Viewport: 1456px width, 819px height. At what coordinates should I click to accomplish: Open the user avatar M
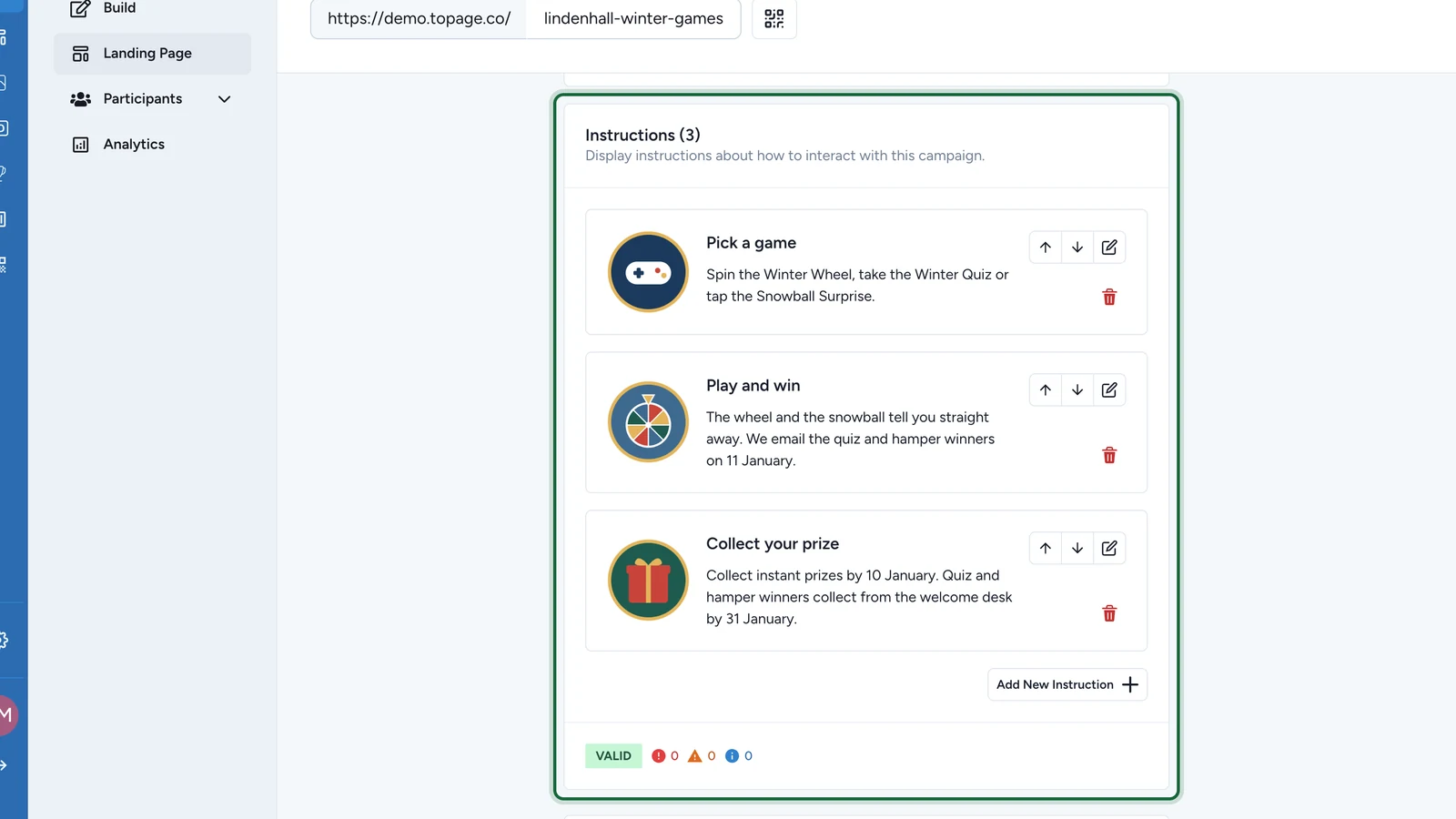coord(5,715)
